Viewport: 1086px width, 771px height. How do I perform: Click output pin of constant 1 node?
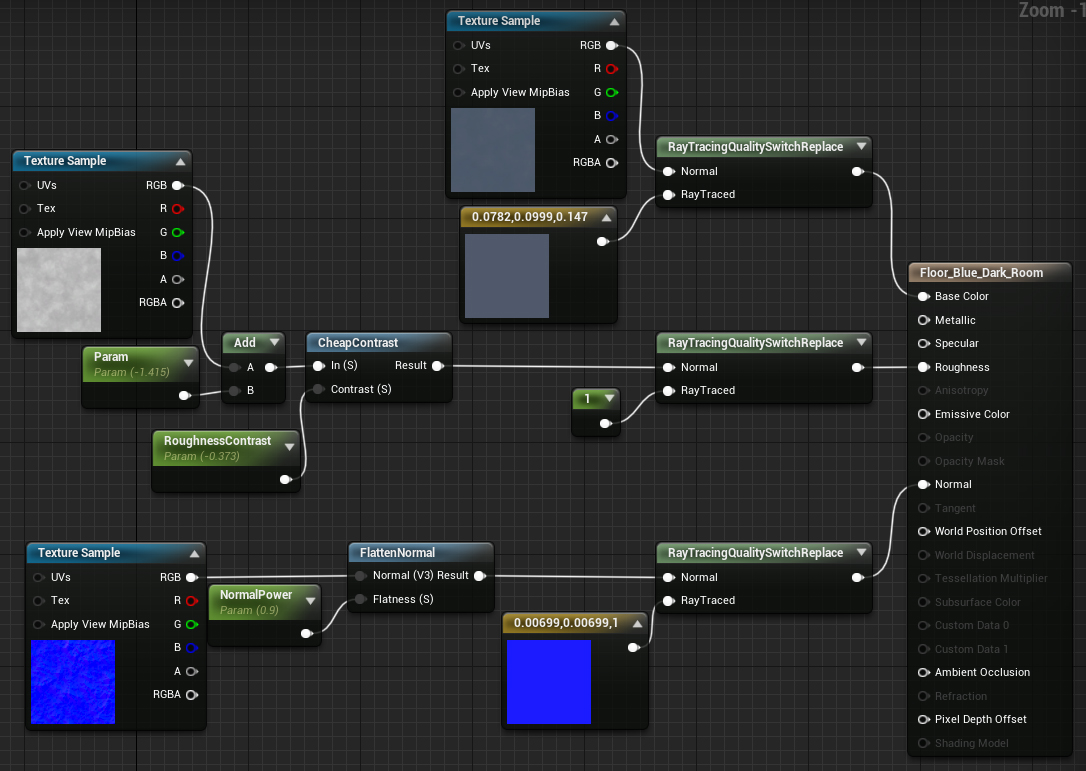(x=605, y=423)
